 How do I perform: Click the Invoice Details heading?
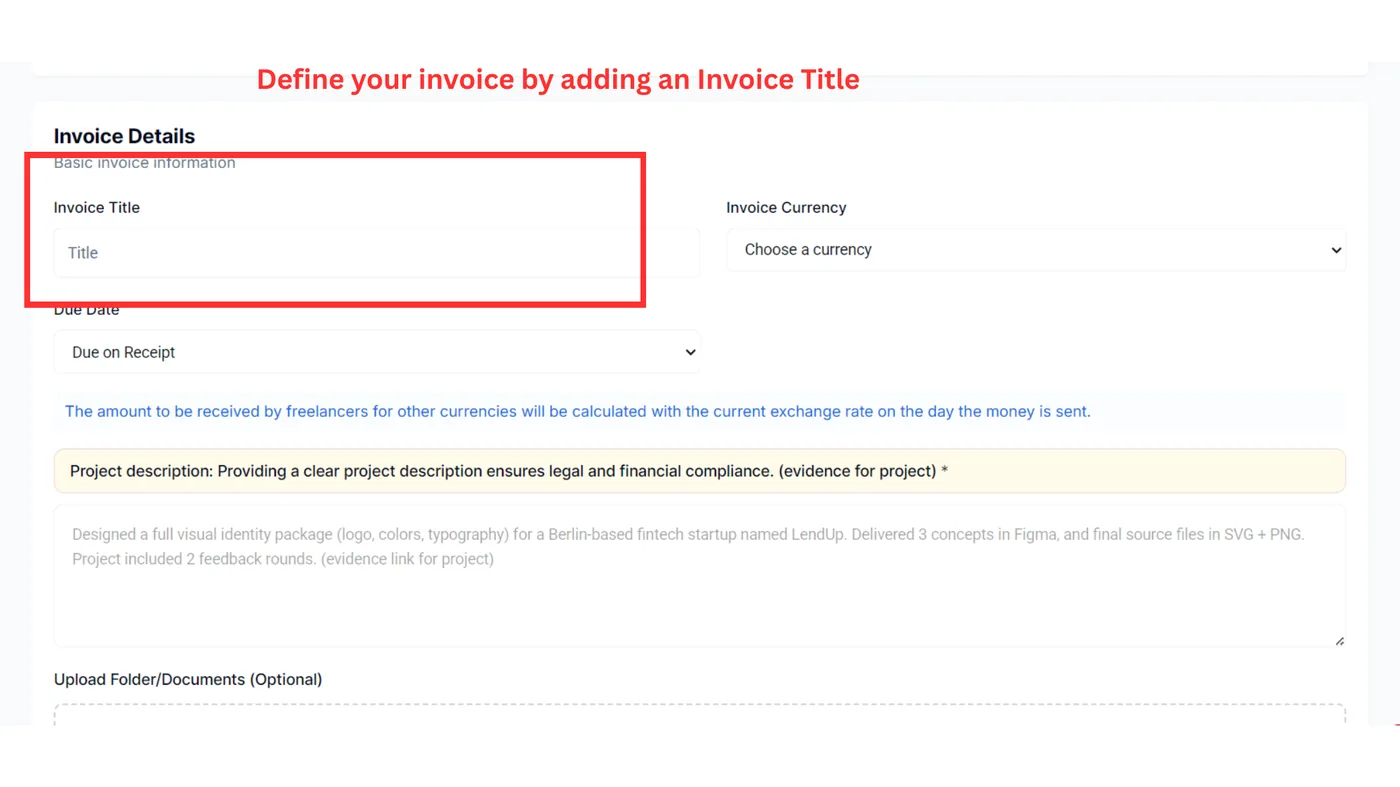tap(124, 136)
